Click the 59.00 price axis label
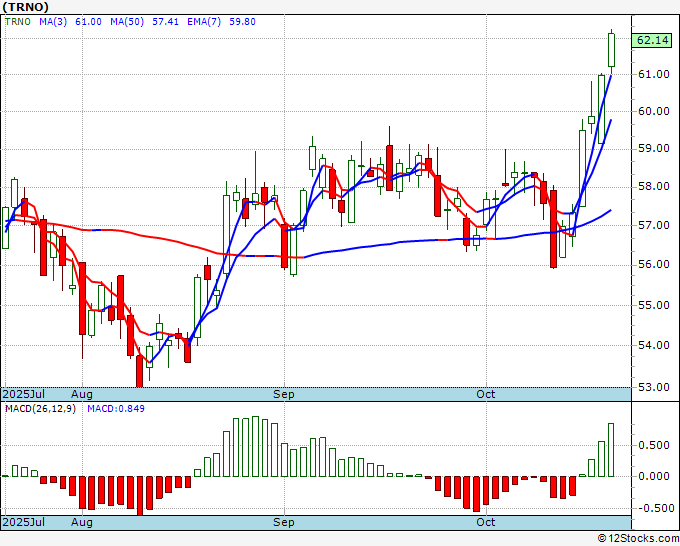Image resolution: width=680 pixels, height=546 pixels. point(654,148)
